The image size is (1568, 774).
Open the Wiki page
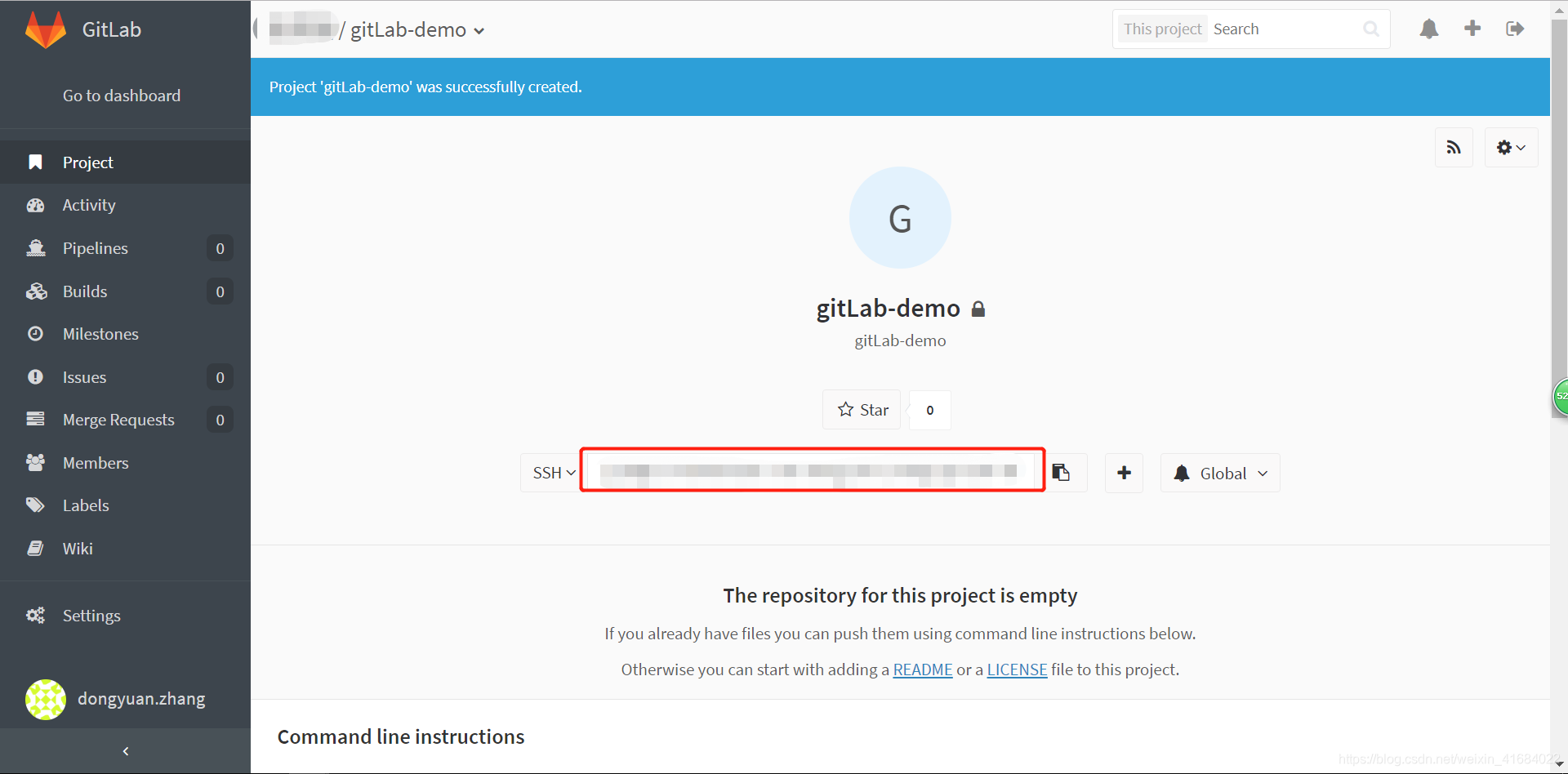coord(125,549)
